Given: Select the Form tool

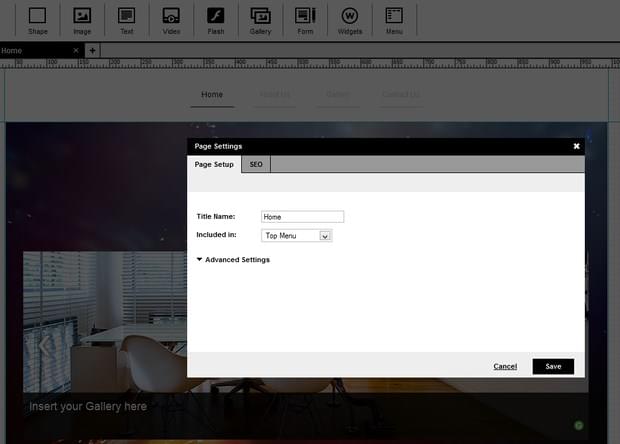Looking at the screenshot, I should tap(305, 21).
